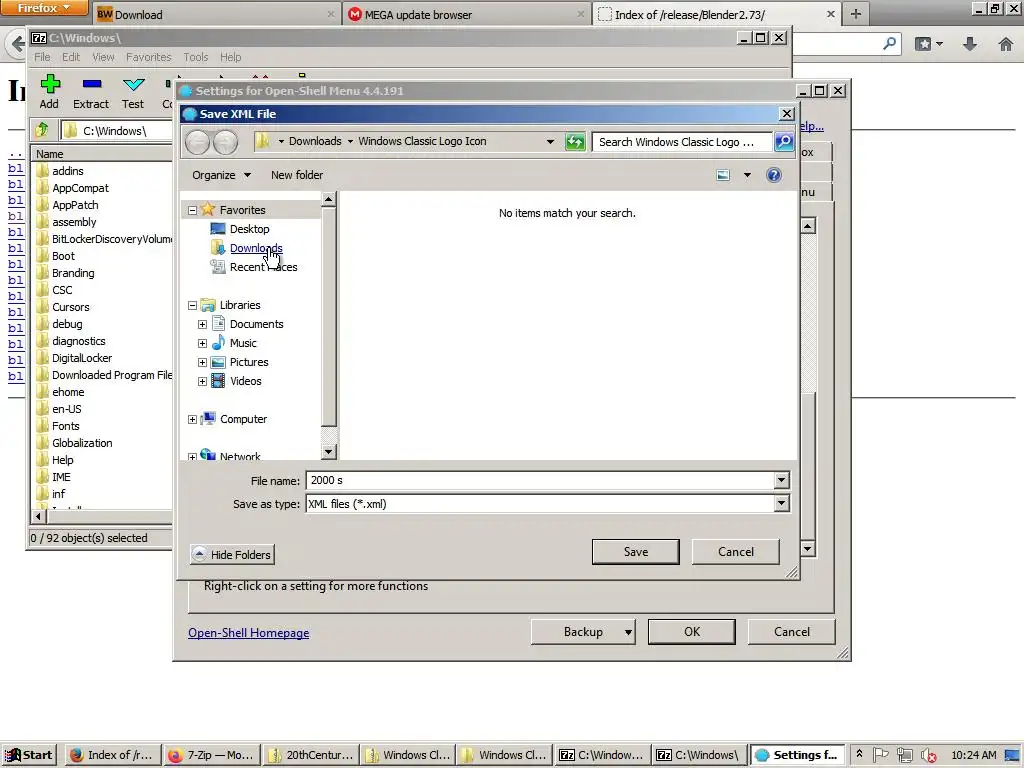Open the Help menu in 7-Zip
The height and width of the screenshot is (768, 1024).
point(230,57)
